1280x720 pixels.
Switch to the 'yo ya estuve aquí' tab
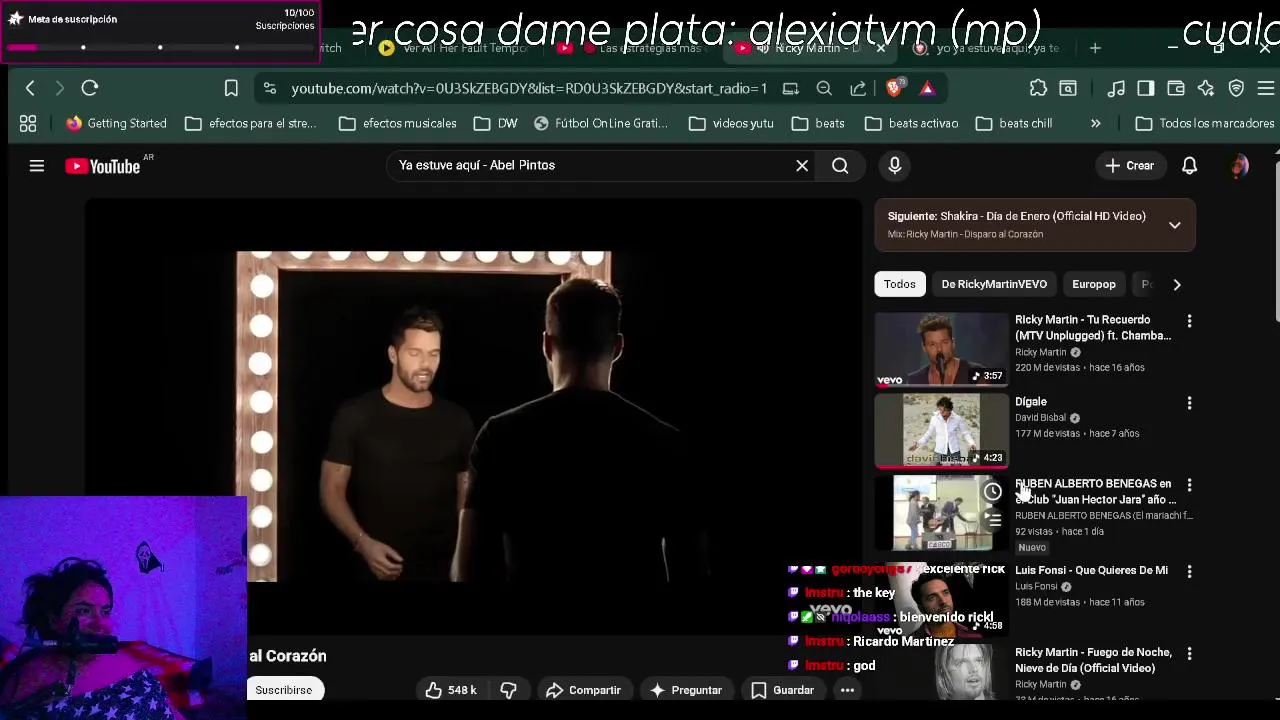[987, 48]
